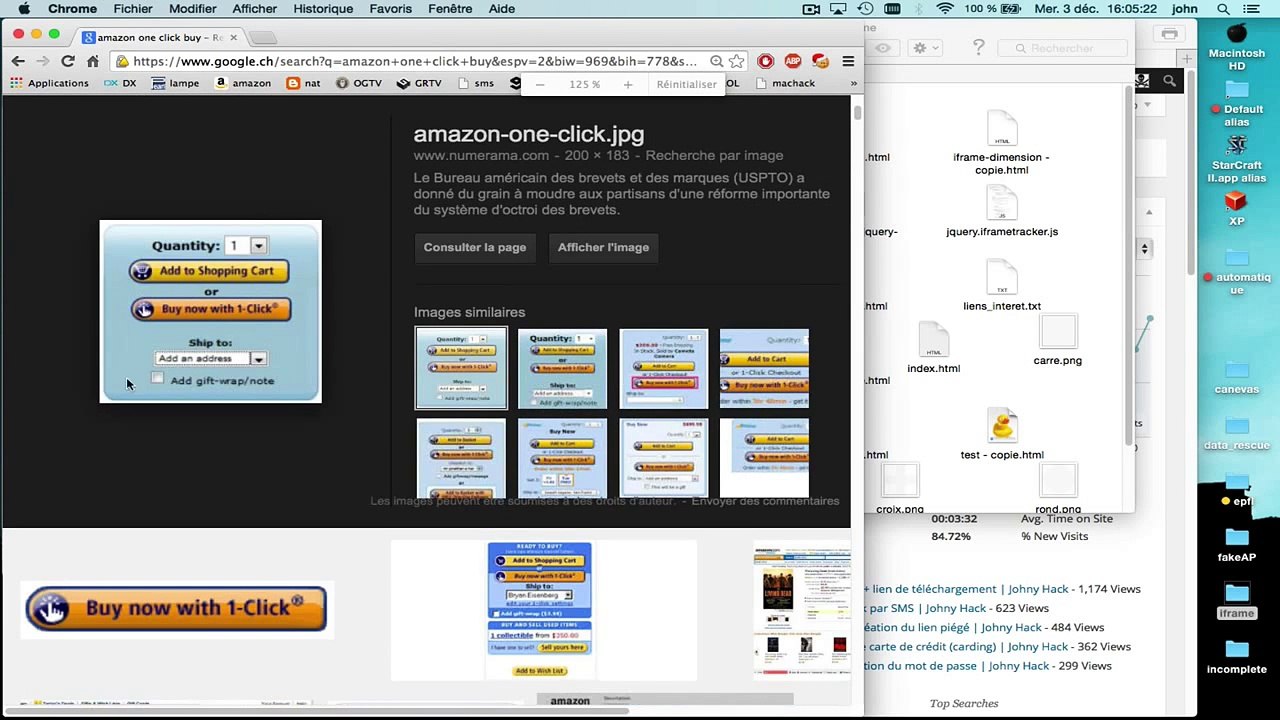Click the Consulter la page button
Viewport: 1280px width, 720px height.
(475, 248)
